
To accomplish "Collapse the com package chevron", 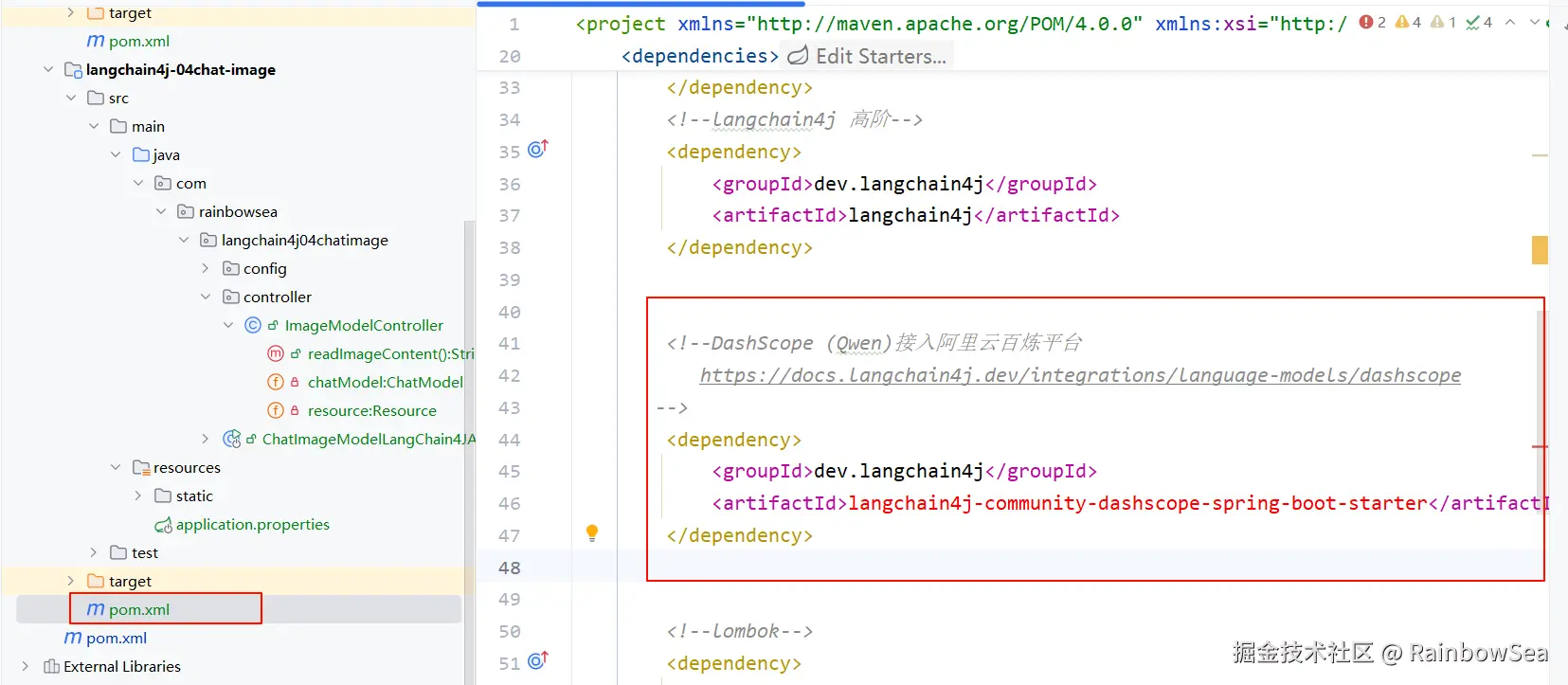I will point(138,183).
